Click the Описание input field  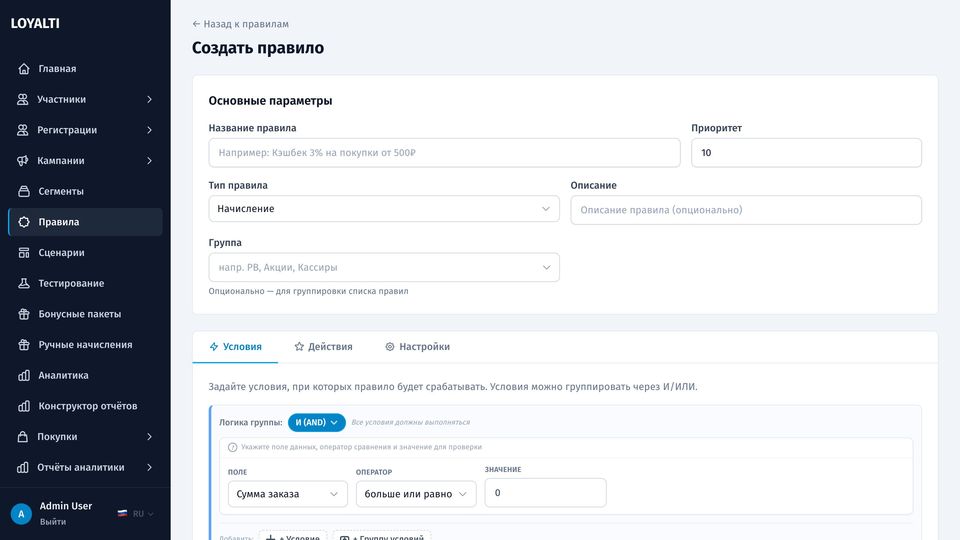click(746, 210)
